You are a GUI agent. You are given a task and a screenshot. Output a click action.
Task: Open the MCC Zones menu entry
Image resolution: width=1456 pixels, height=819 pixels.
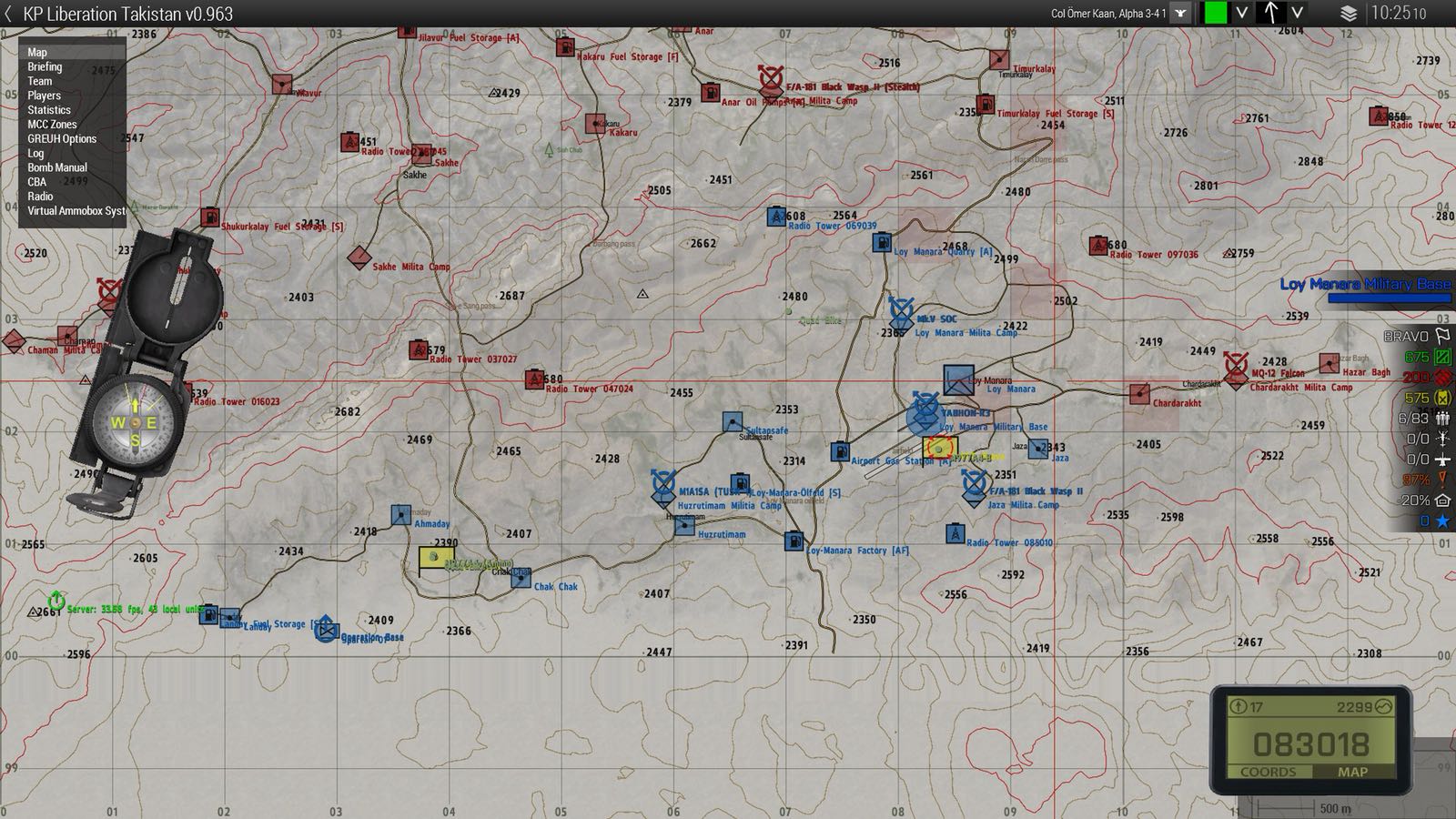tap(72, 124)
